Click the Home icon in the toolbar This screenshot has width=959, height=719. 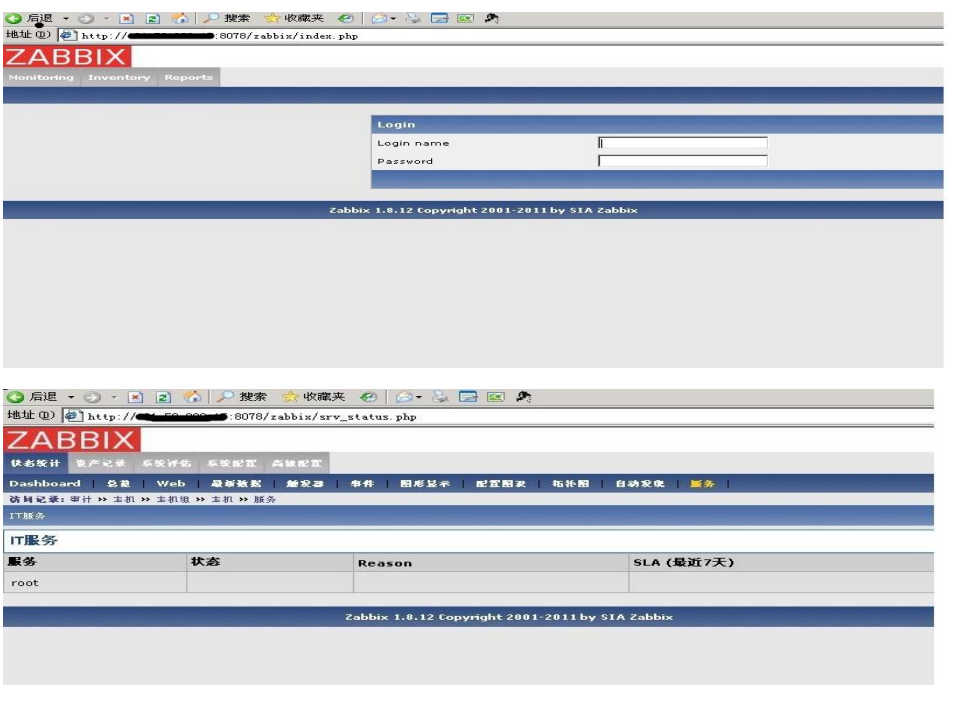point(181,17)
